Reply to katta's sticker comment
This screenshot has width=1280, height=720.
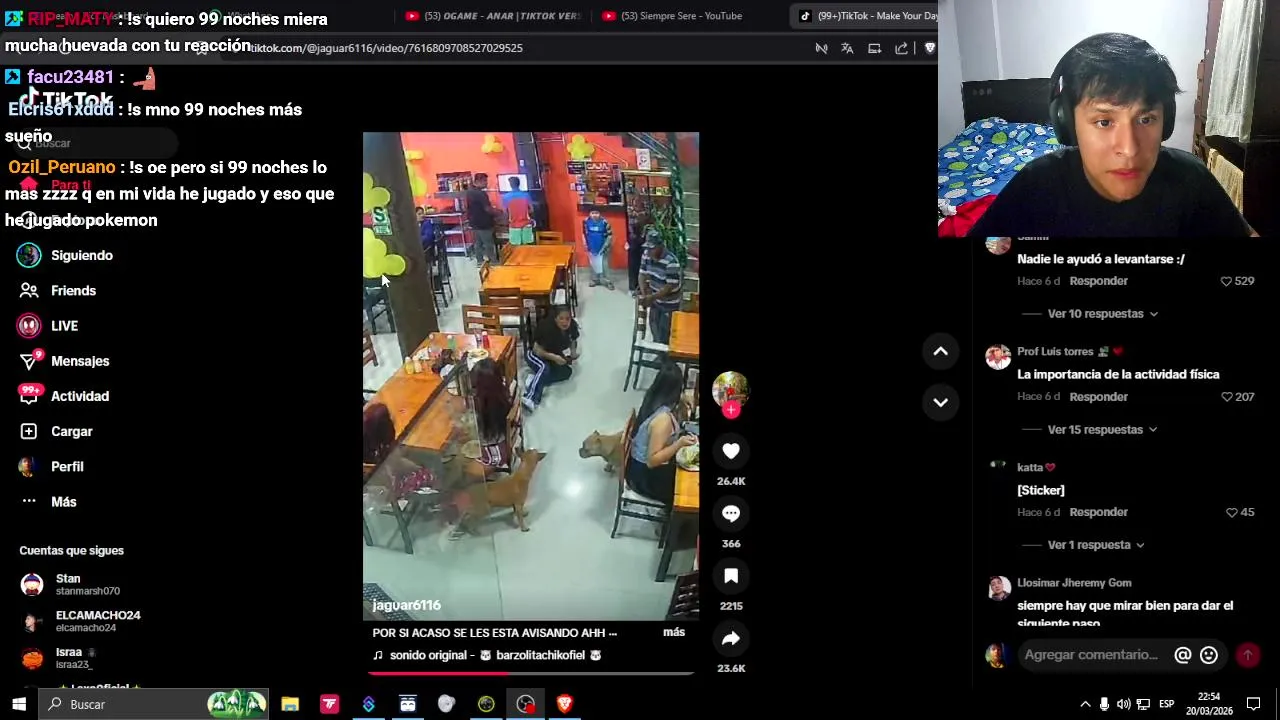click(x=1098, y=512)
